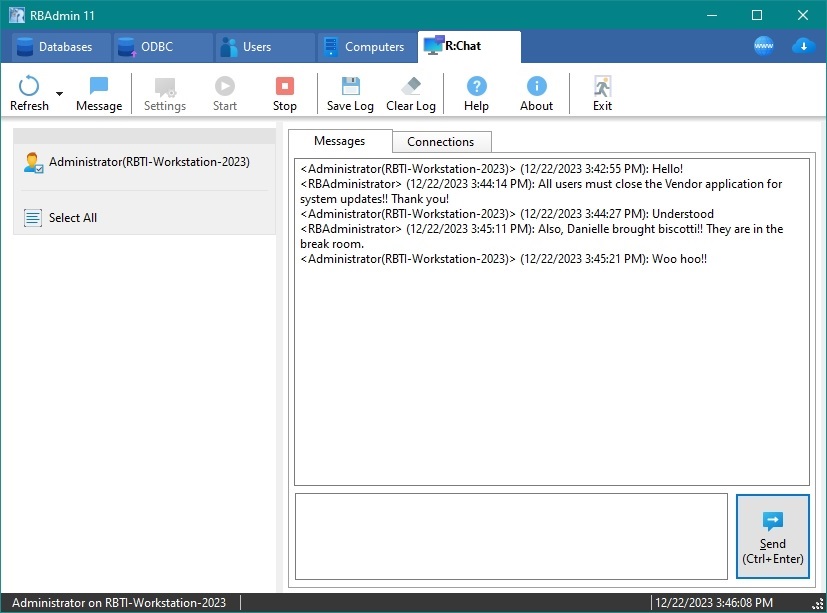Open the Refresh dropdown arrow
The width and height of the screenshot is (827, 613).
click(x=59, y=94)
